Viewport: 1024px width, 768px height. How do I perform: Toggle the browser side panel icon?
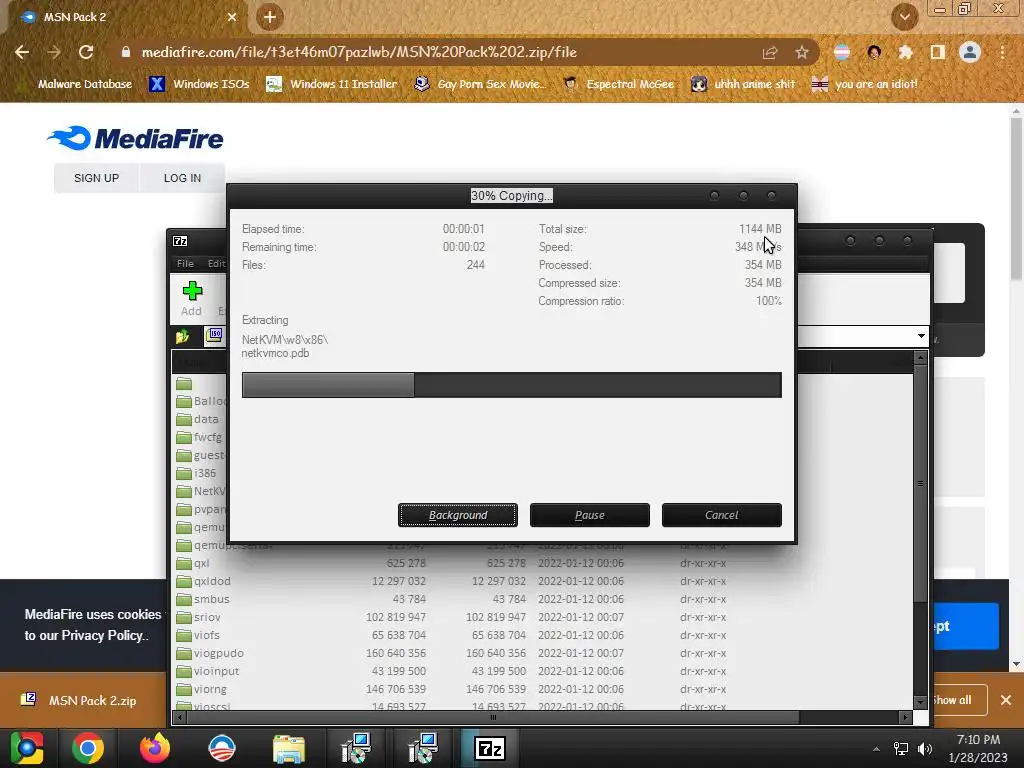click(x=938, y=52)
